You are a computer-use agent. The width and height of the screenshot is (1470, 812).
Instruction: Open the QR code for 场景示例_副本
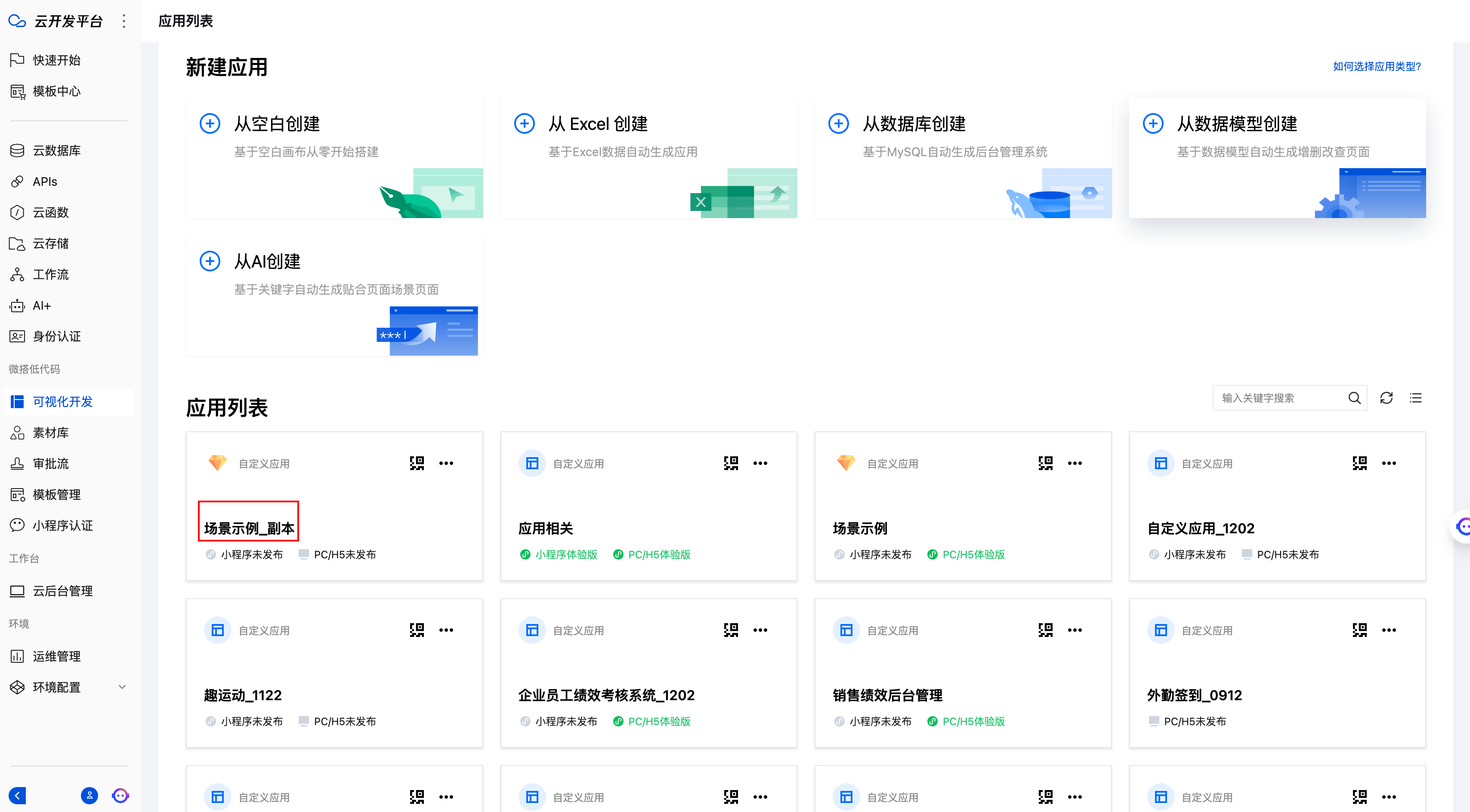click(417, 463)
